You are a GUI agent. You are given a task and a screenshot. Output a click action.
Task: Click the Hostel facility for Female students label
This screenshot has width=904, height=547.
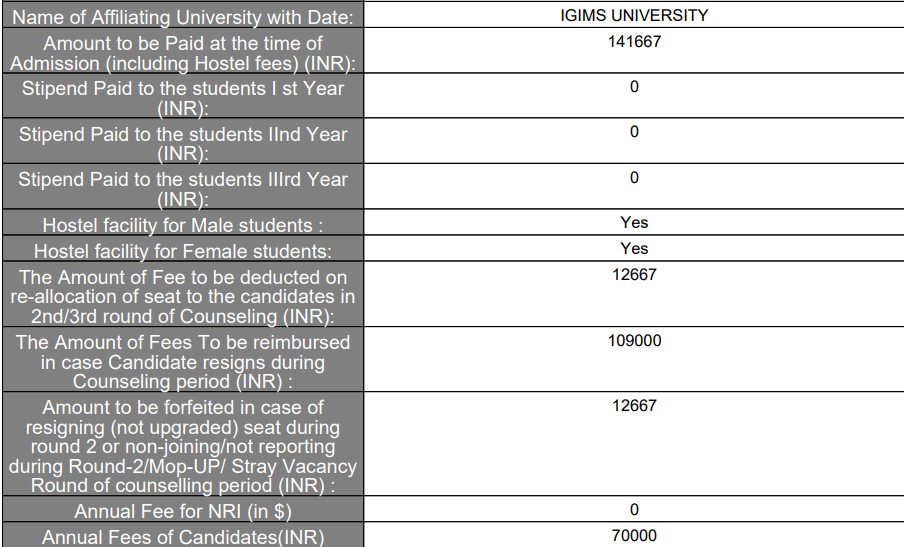tap(183, 250)
